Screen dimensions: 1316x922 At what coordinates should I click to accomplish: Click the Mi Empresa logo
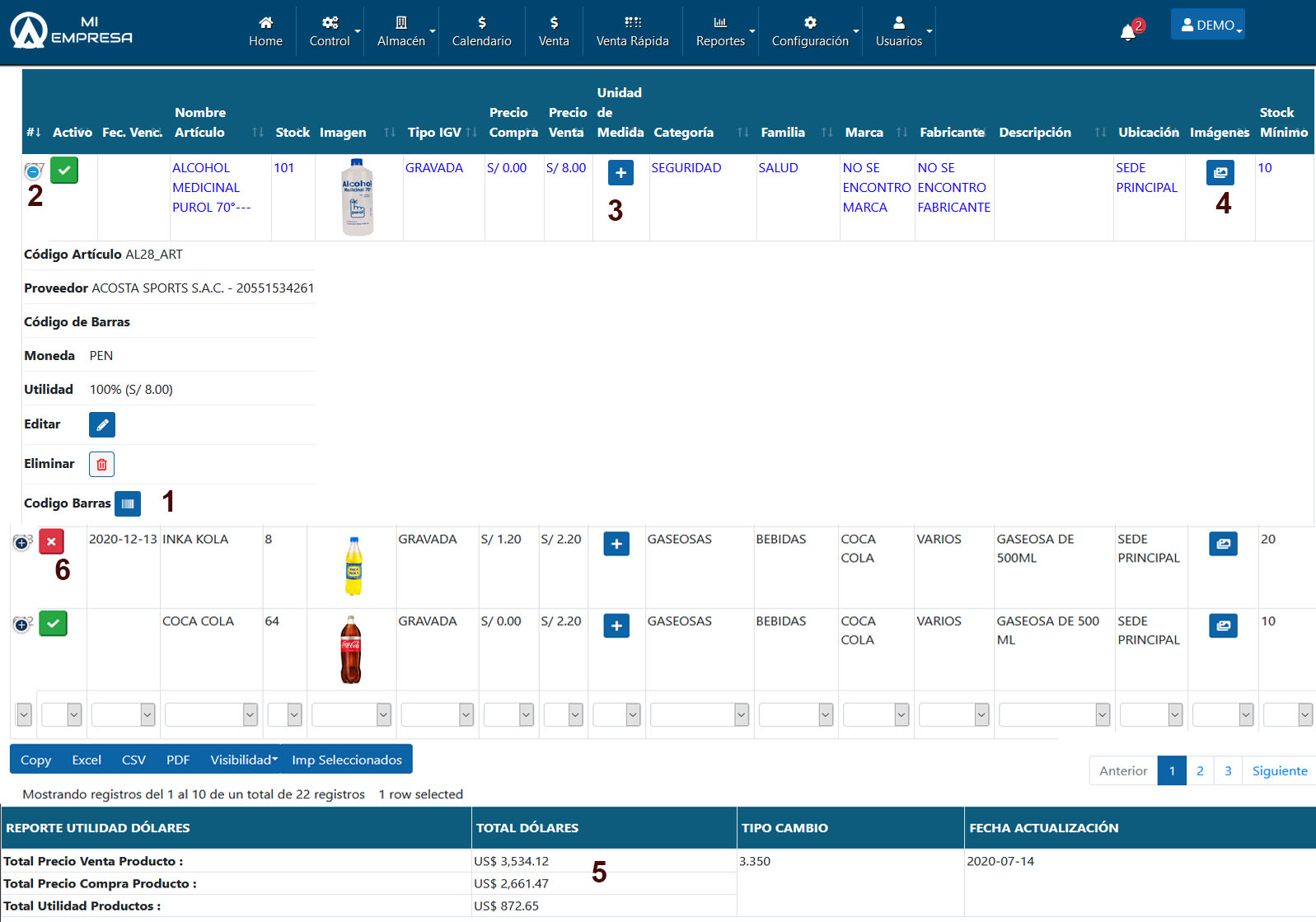click(71, 30)
